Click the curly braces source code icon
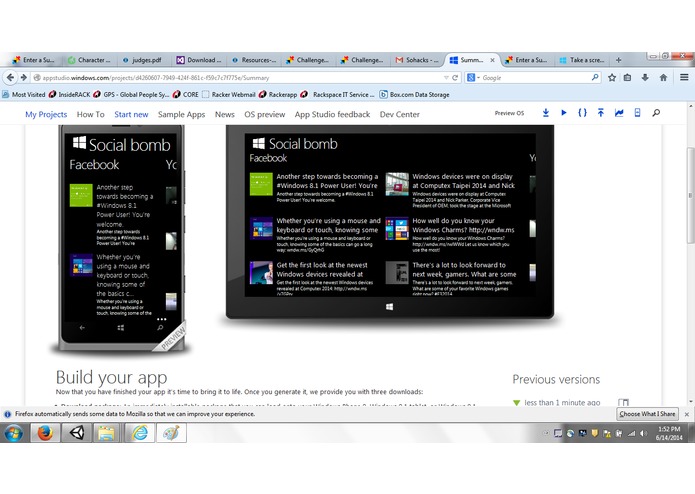 coord(582,113)
